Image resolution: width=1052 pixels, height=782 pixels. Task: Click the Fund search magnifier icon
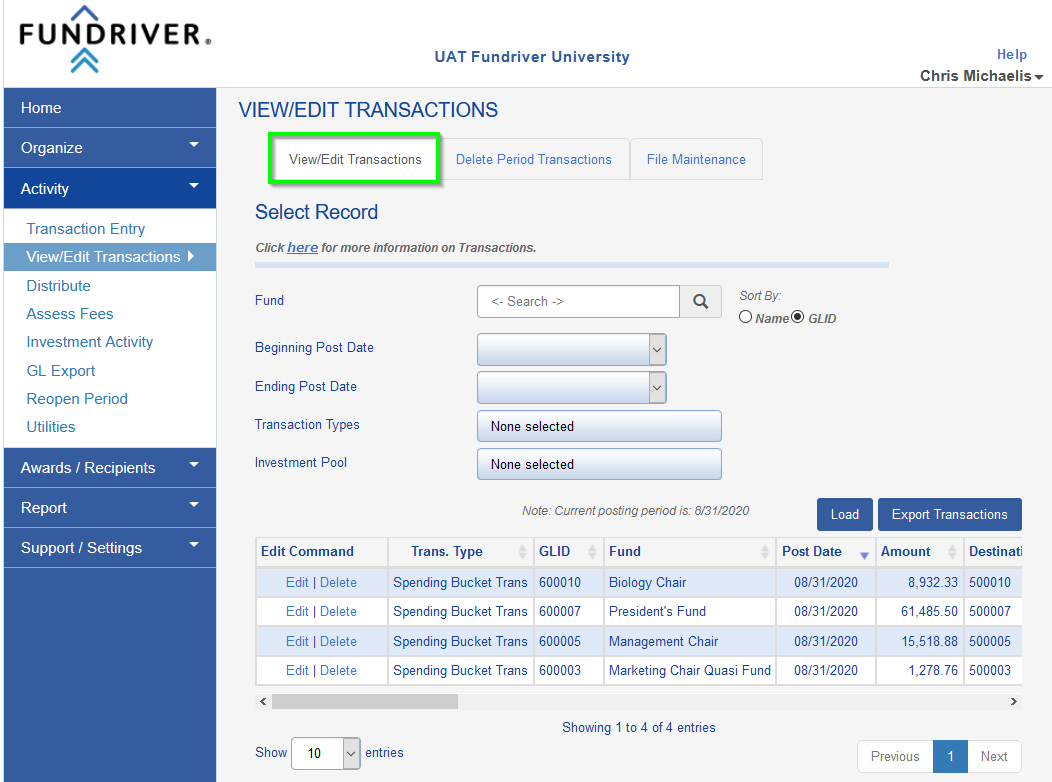click(700, 302)
